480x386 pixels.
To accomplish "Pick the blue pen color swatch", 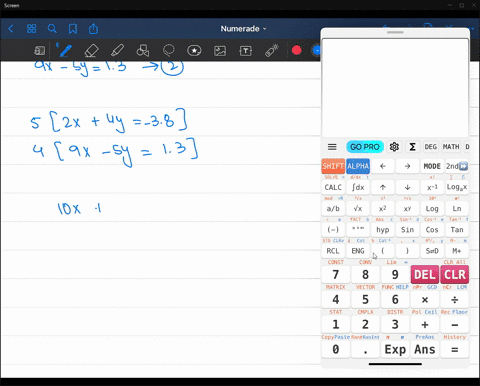I will click(316, 50).
